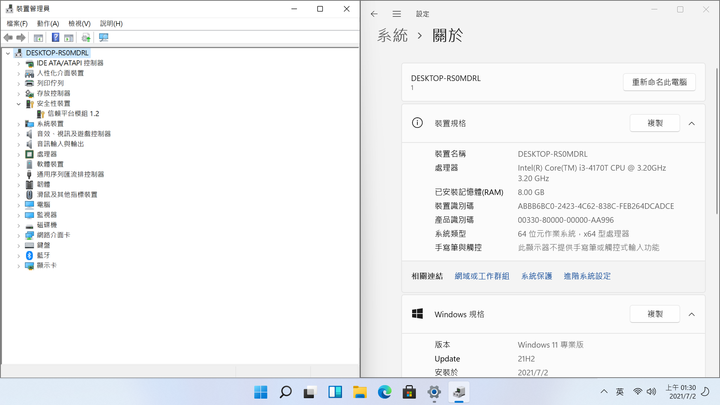The height and width of the screenshot is (405, 720).
Task: Open the 說明(H) menu
Action: tap(111, 23)
